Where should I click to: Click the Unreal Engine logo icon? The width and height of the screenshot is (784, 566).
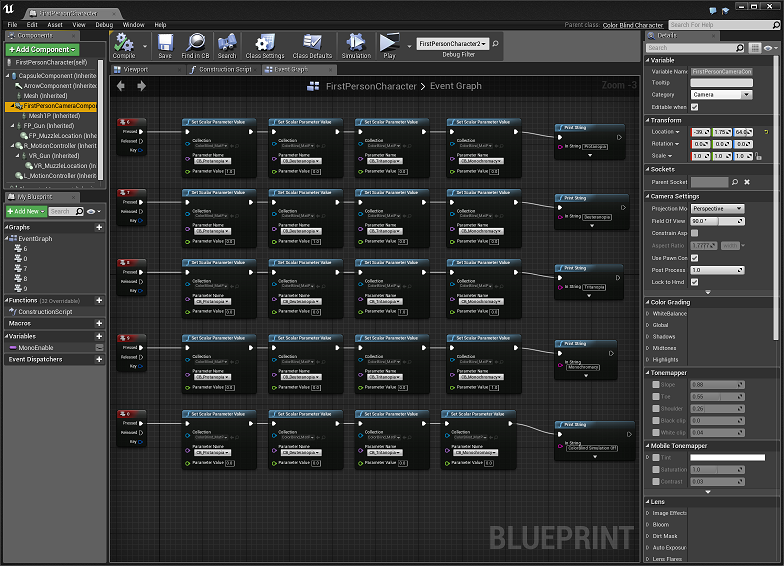9,9
